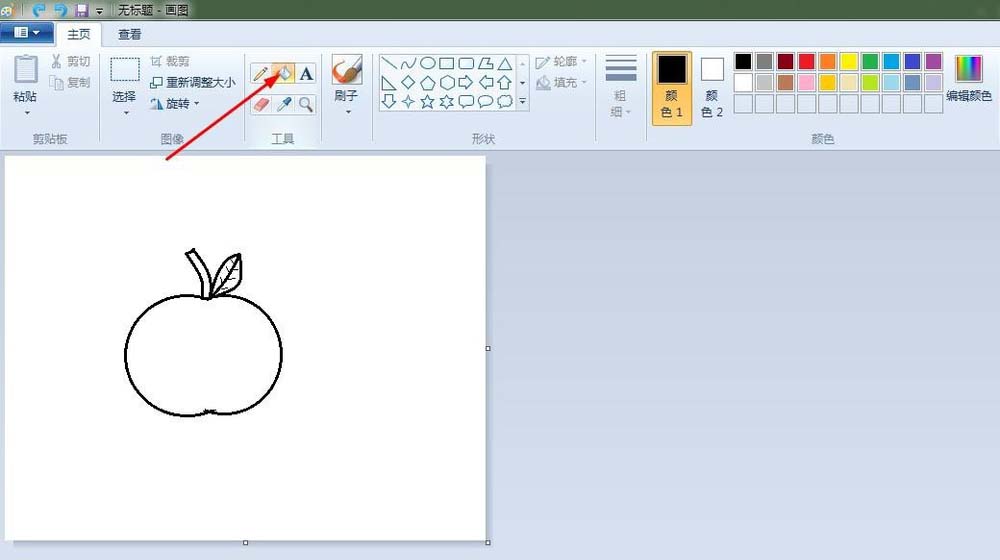Click the Save icon in title bar
The height and width of the screenshot is (560, 1000).
[82, 10]
